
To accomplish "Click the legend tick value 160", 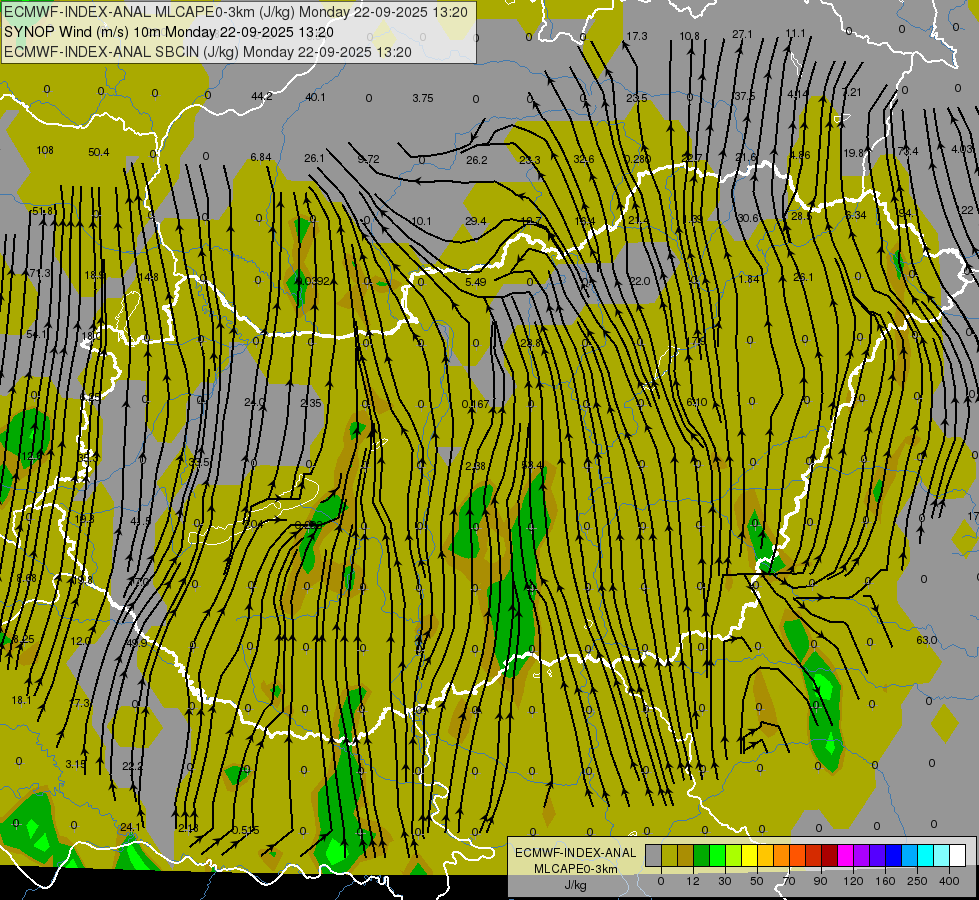I will [x=885, y=881].
